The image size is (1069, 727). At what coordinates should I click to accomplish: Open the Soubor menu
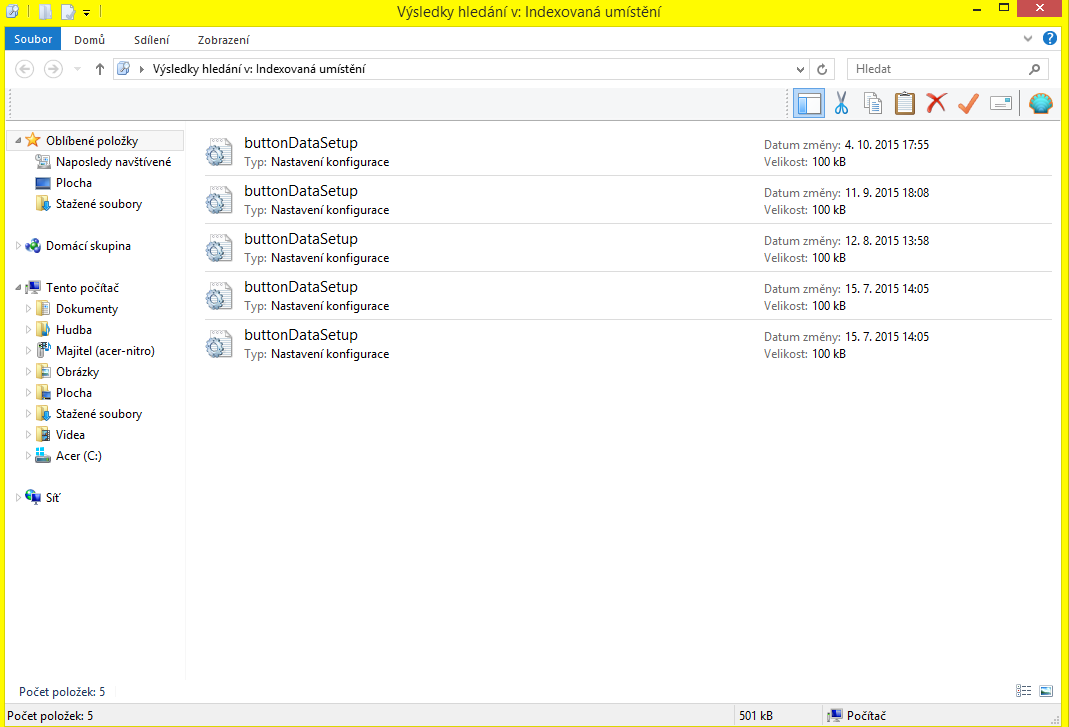(x=33, y=40)
